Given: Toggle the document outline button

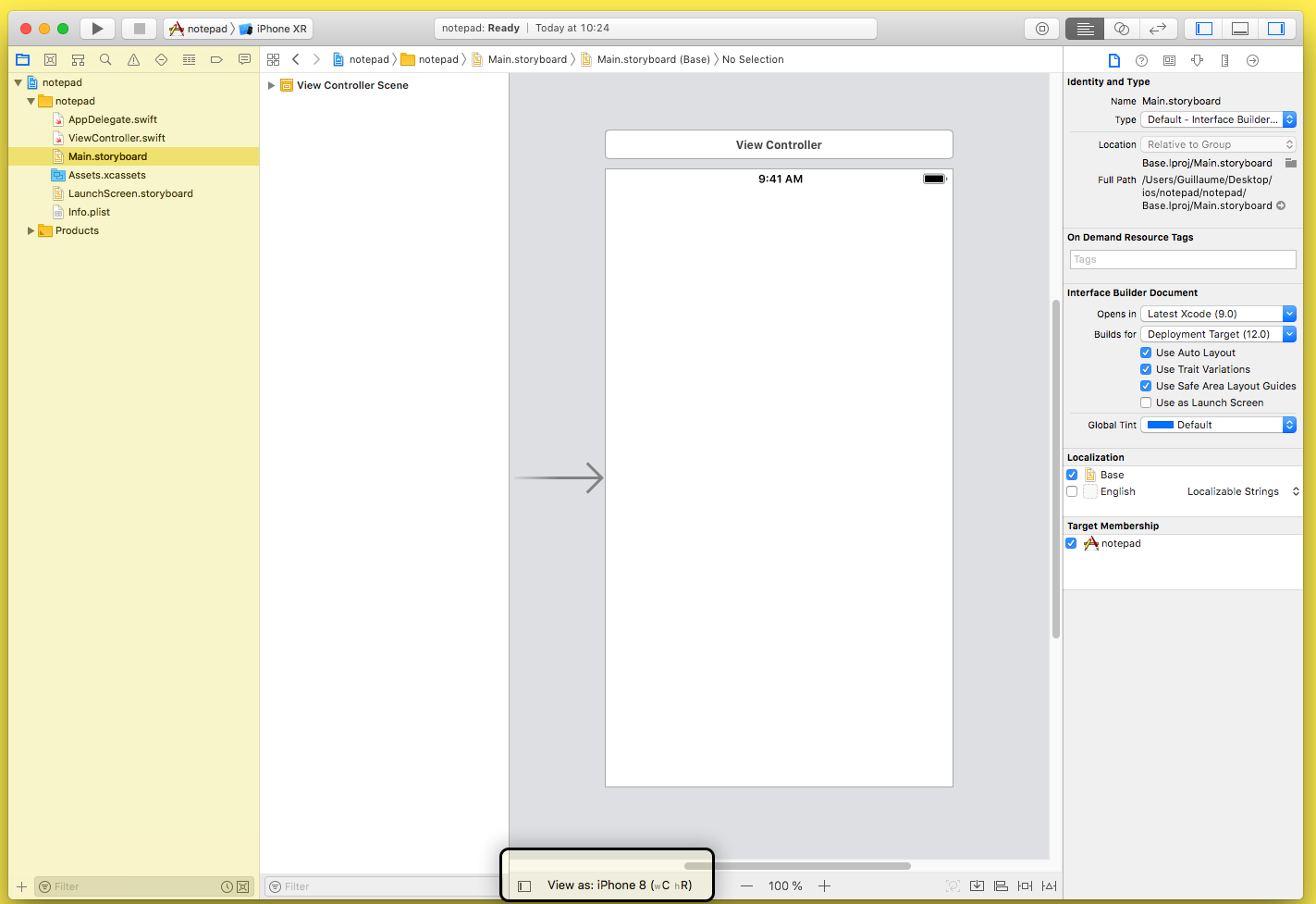Looking at the screenshot, I should pos(524,885).
